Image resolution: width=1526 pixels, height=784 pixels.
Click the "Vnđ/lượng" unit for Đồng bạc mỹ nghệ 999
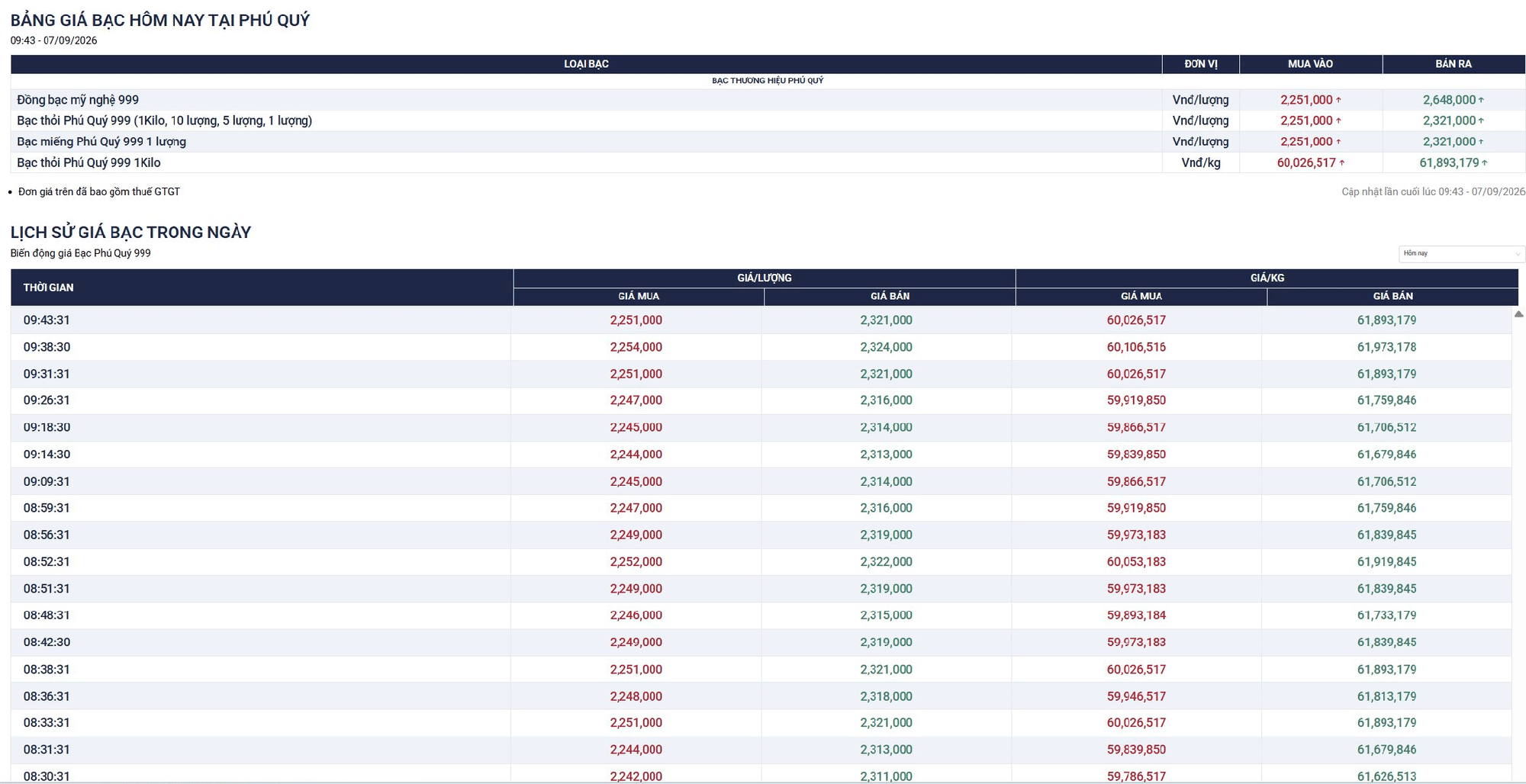coord(1201,100)
